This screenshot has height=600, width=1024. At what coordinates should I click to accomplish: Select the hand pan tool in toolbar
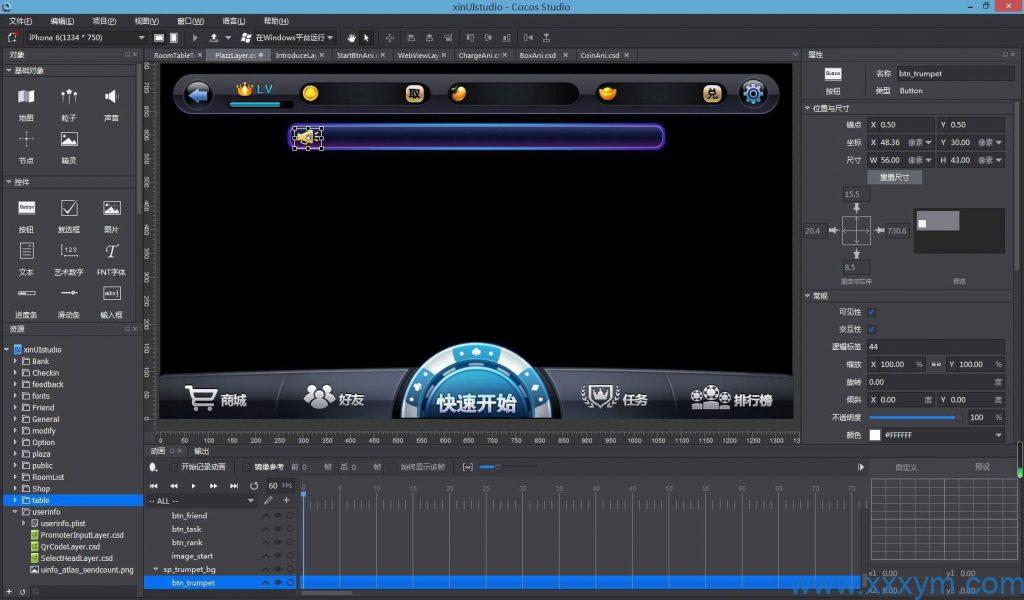tap(352, 38)
